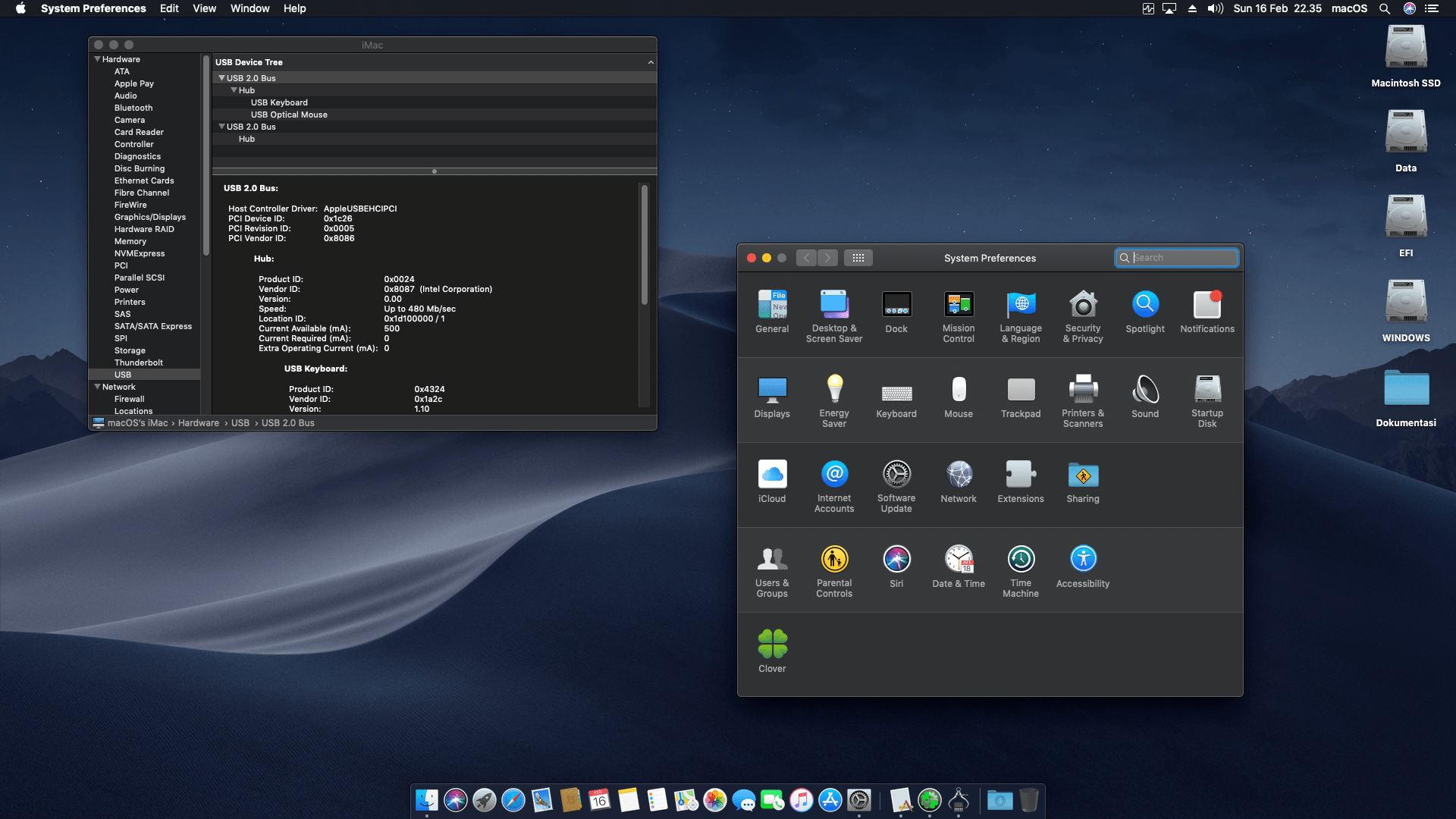Open the General preference pane
This screenshot has height=819, width=1456.
tap(772, 312)
